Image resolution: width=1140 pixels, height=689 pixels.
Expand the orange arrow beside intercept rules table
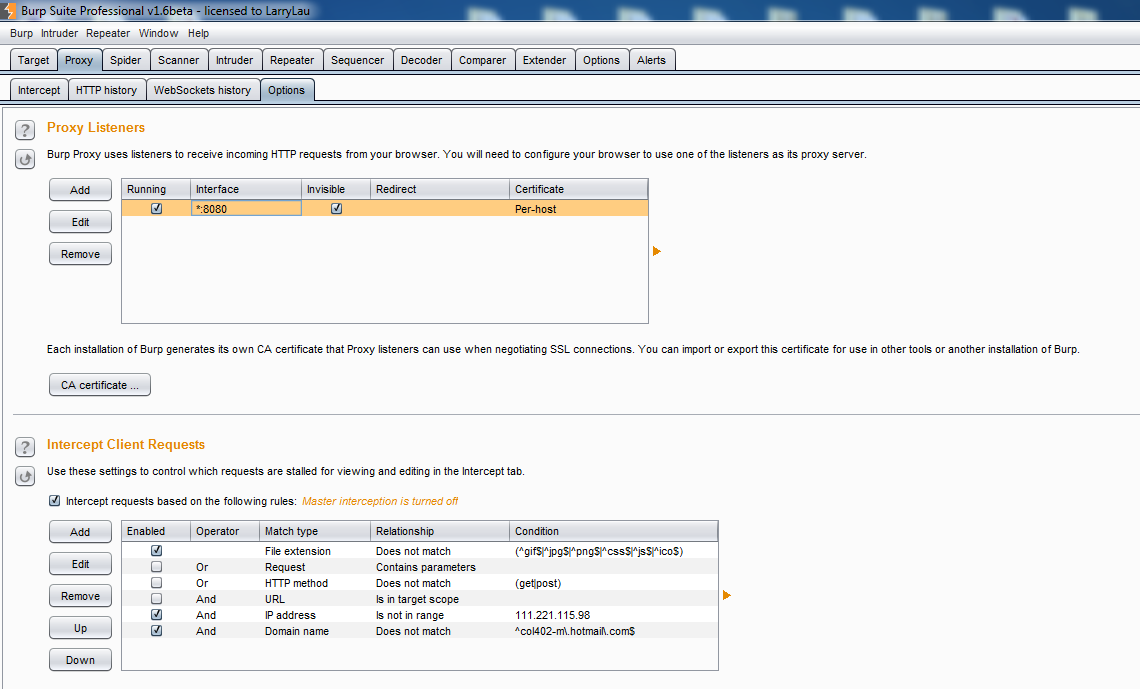click(x=726, y=595)
